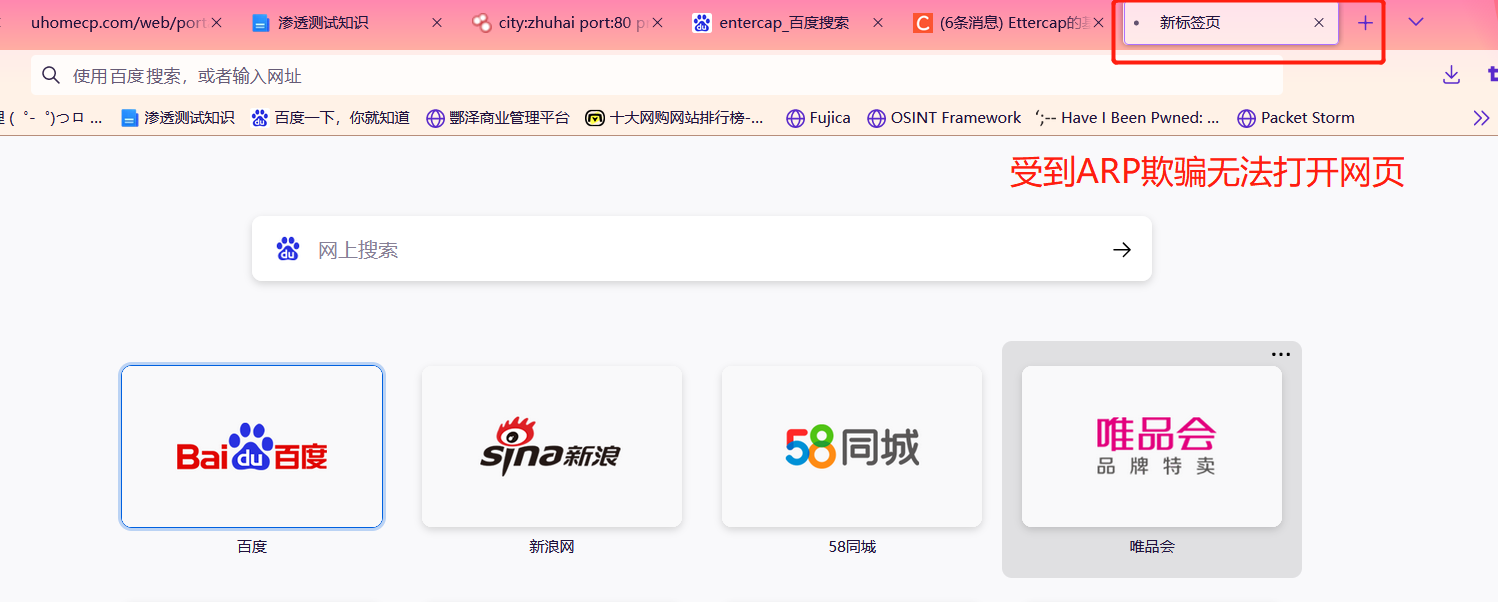Open the Packet Storm bookmark
This screenshot has width=1498, height=602.
(1296, 118)
